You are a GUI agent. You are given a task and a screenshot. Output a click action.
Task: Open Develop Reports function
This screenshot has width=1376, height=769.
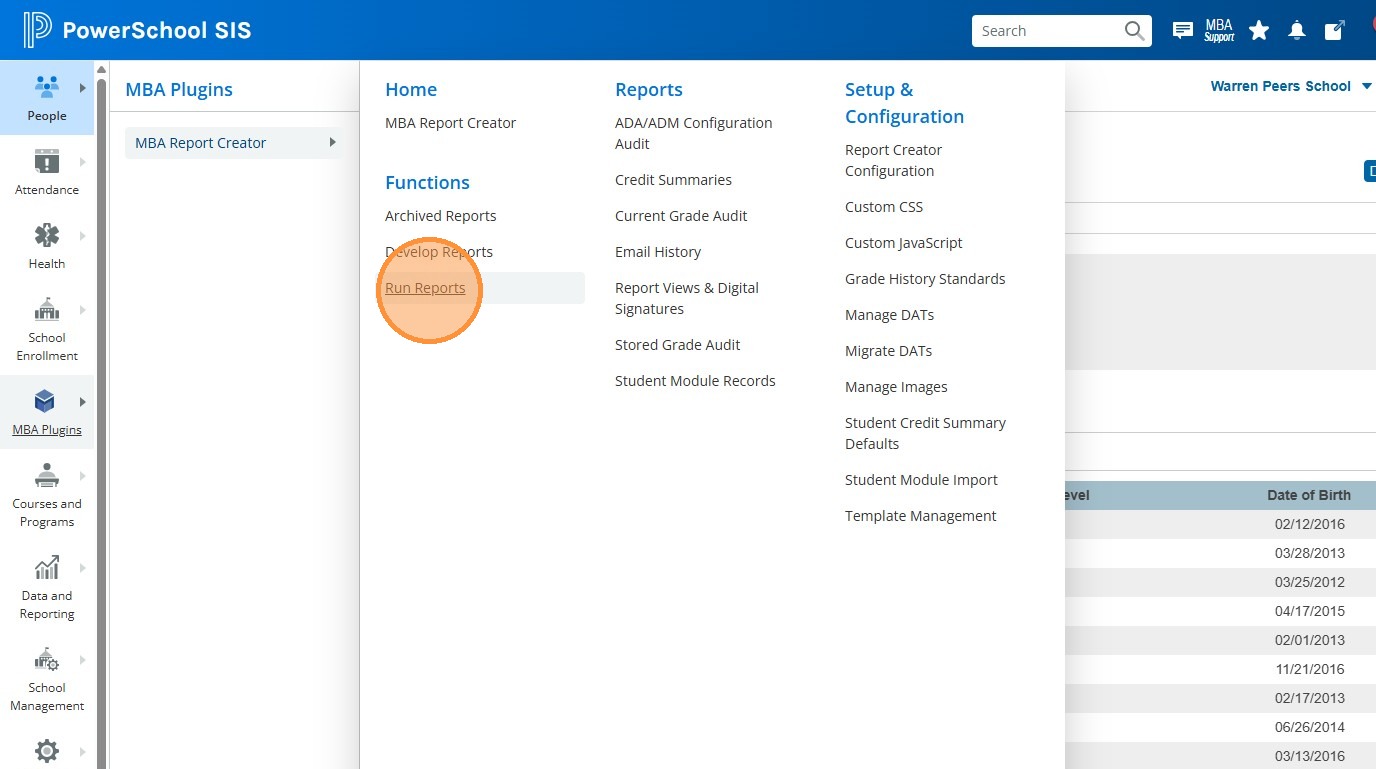[439, 252]
